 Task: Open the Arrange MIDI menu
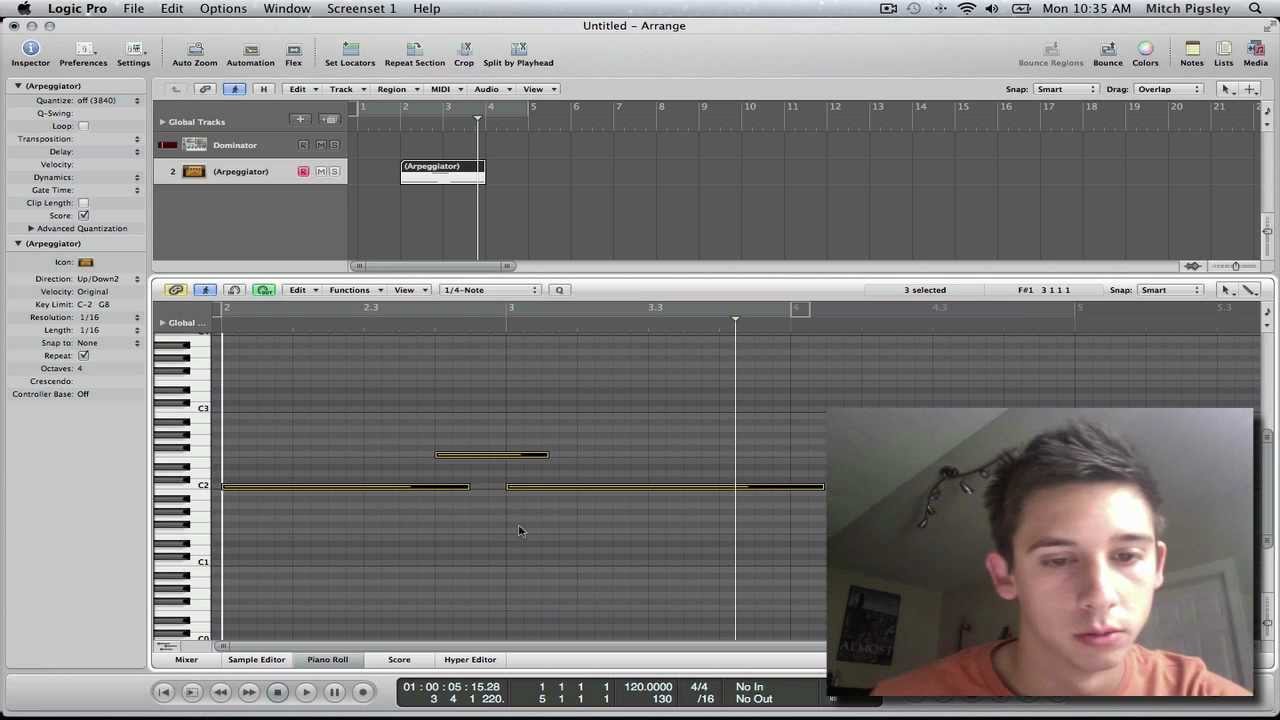(x=445, y=89)
